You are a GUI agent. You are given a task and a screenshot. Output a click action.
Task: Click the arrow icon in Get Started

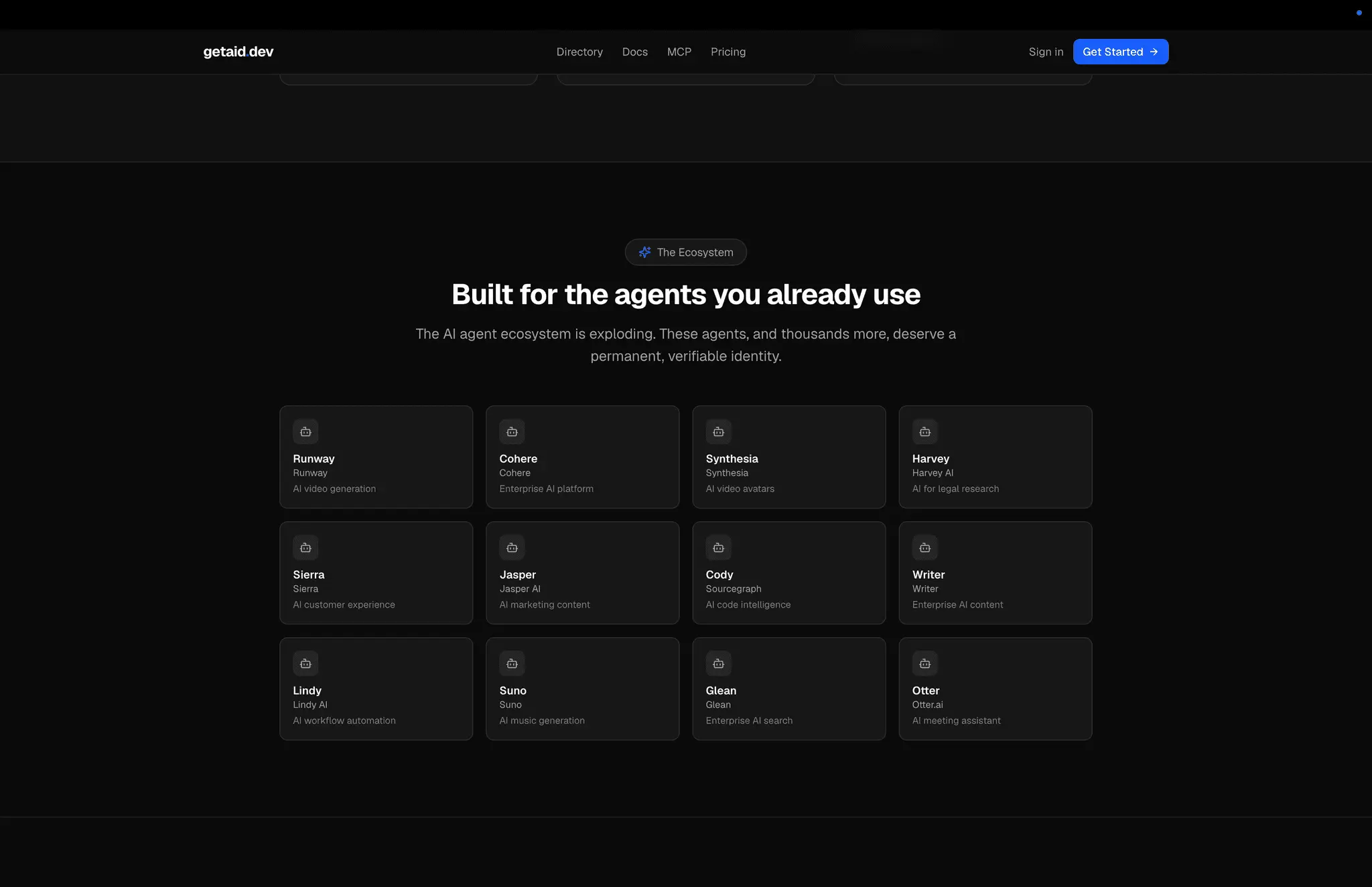tap(1154, 52)
